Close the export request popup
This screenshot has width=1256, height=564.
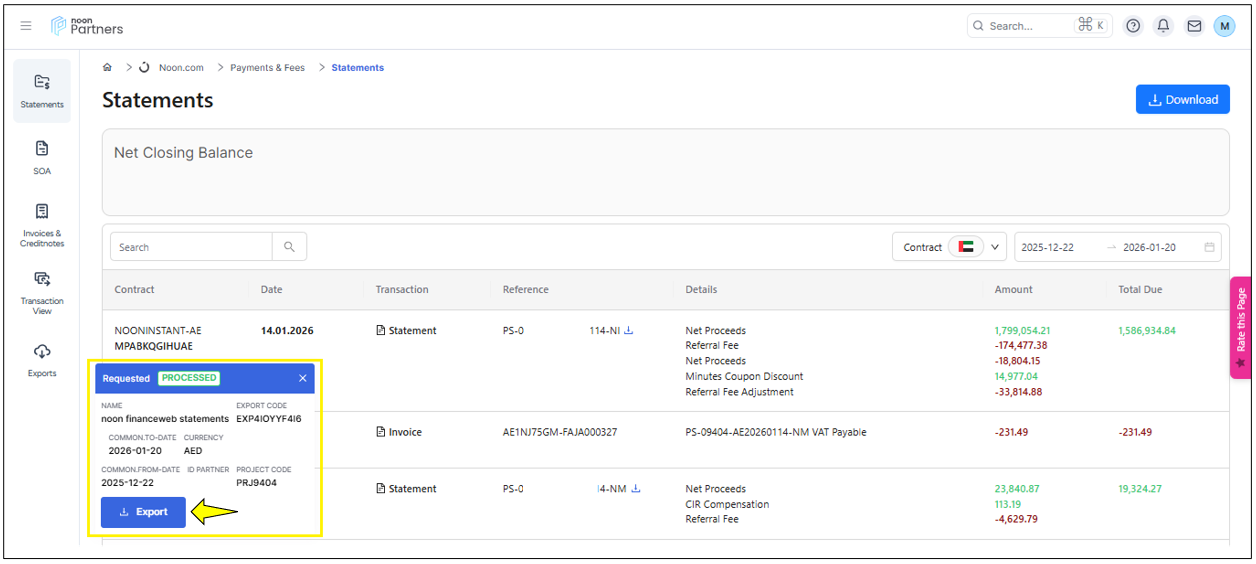303,378
